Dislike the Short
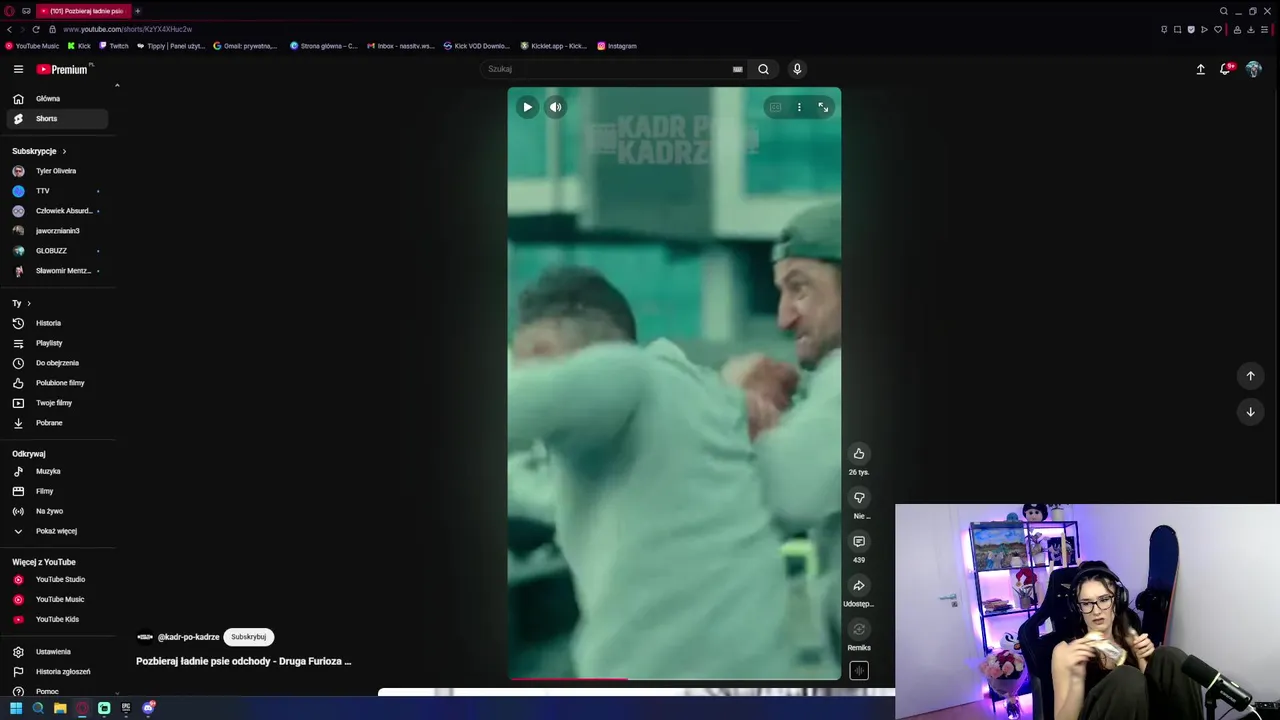This screenshot has height=720, width=1280. pyautogui.click(x=859, y=498)
